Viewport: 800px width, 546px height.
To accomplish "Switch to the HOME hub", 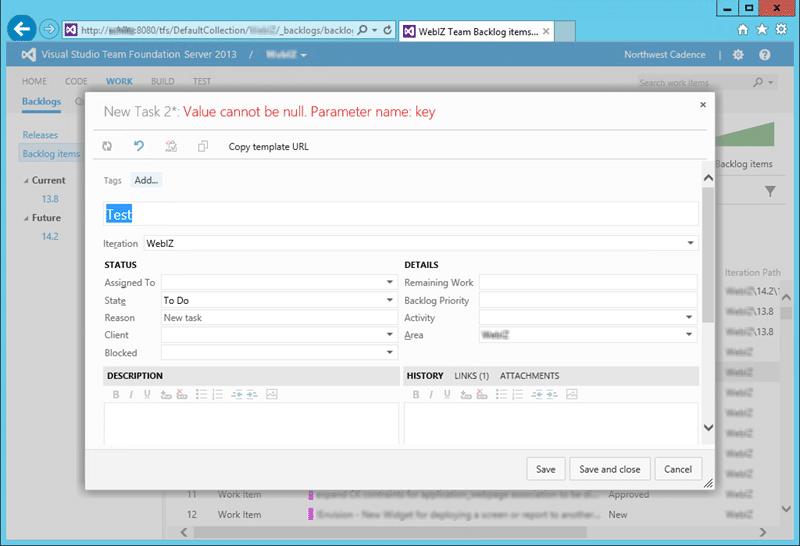I will click(x=34, y=81).
